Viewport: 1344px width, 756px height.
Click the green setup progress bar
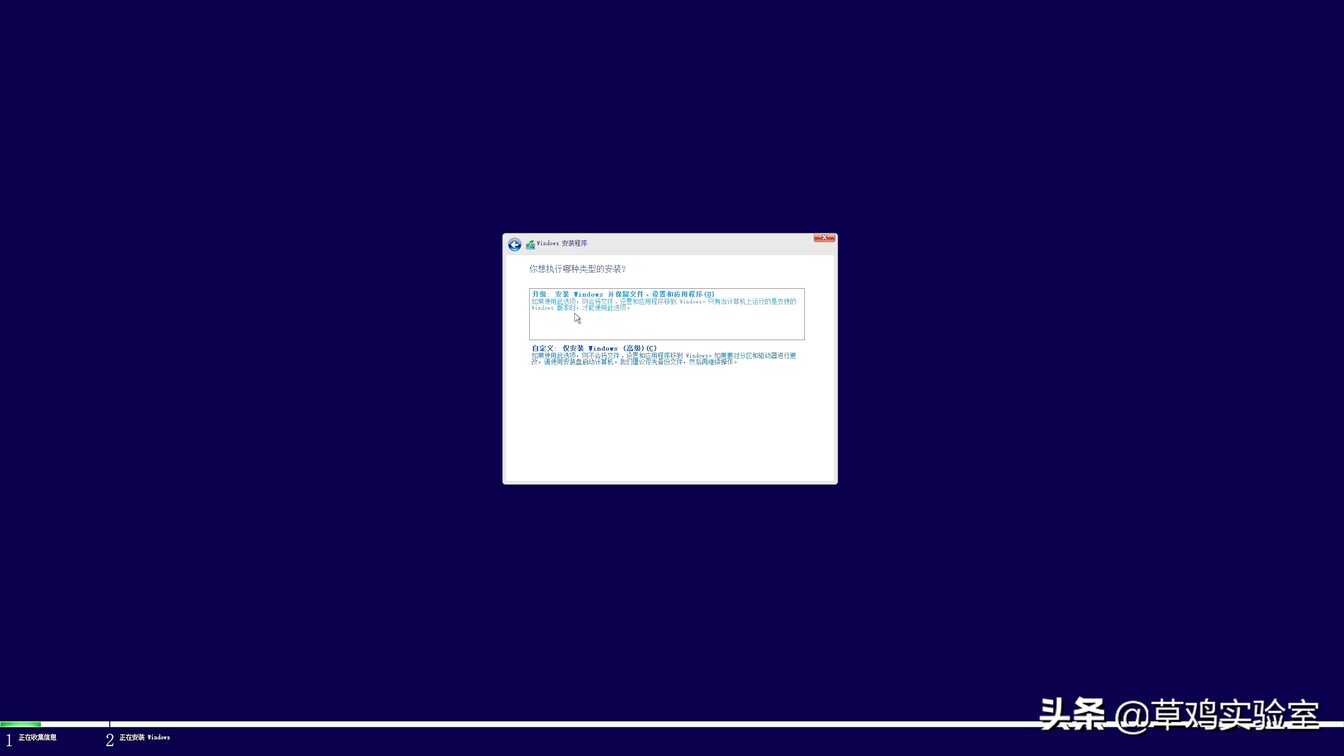(21, 724)
